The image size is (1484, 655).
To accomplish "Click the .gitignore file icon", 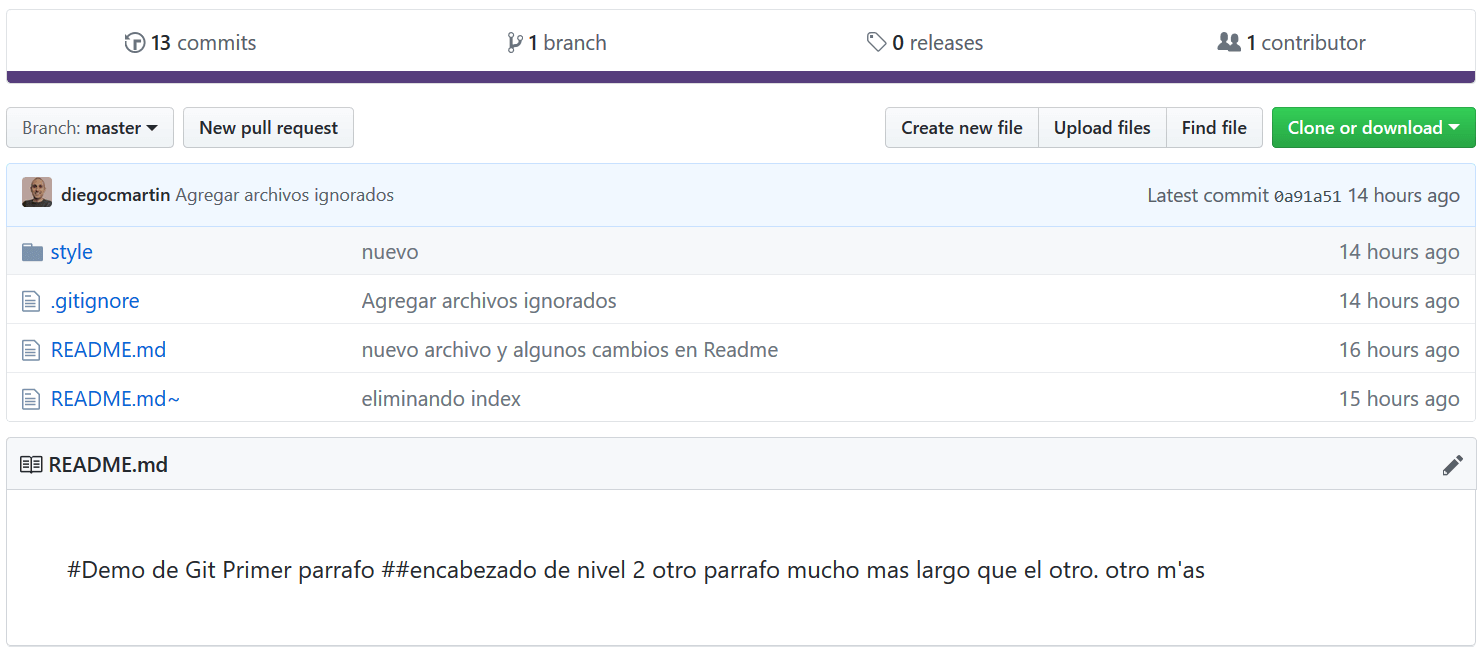I will point(29,300).
